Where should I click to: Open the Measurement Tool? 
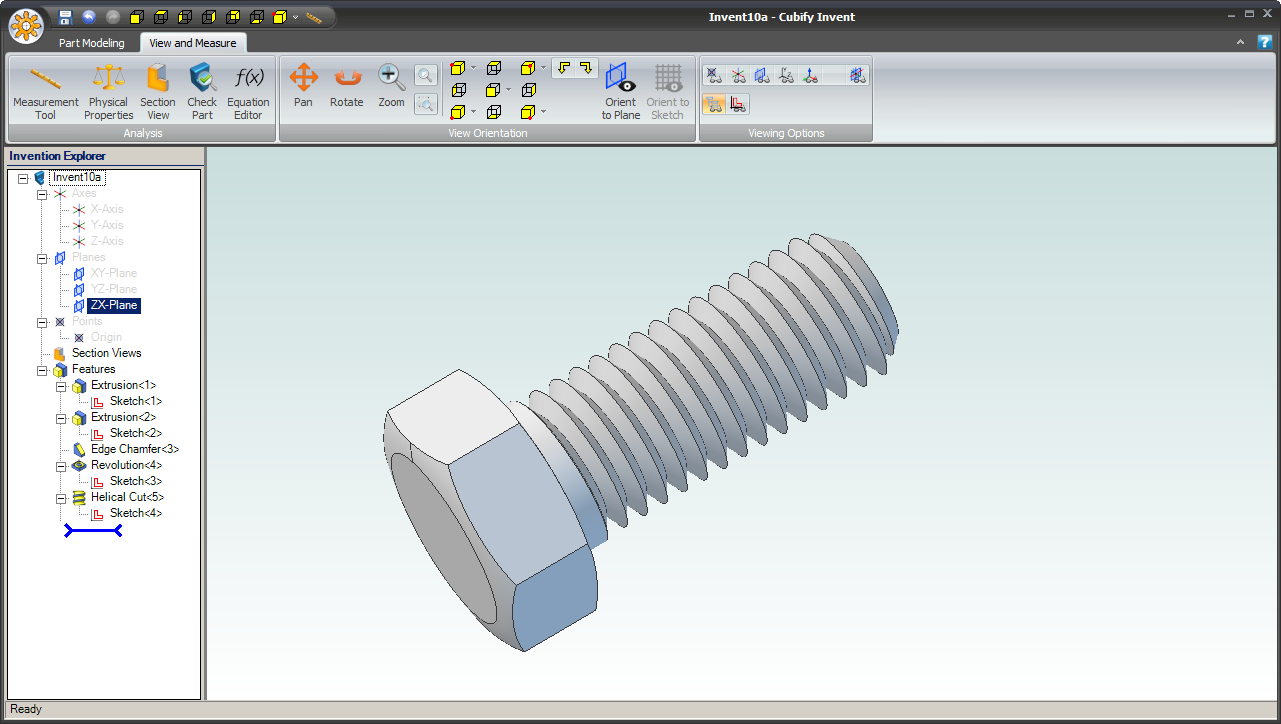click(x=45, y=88)
